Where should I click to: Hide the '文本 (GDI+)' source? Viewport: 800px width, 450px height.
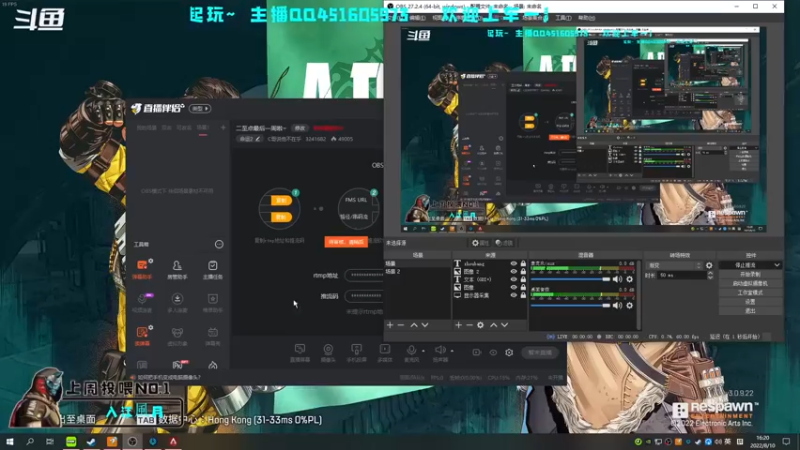coord(514,279)
